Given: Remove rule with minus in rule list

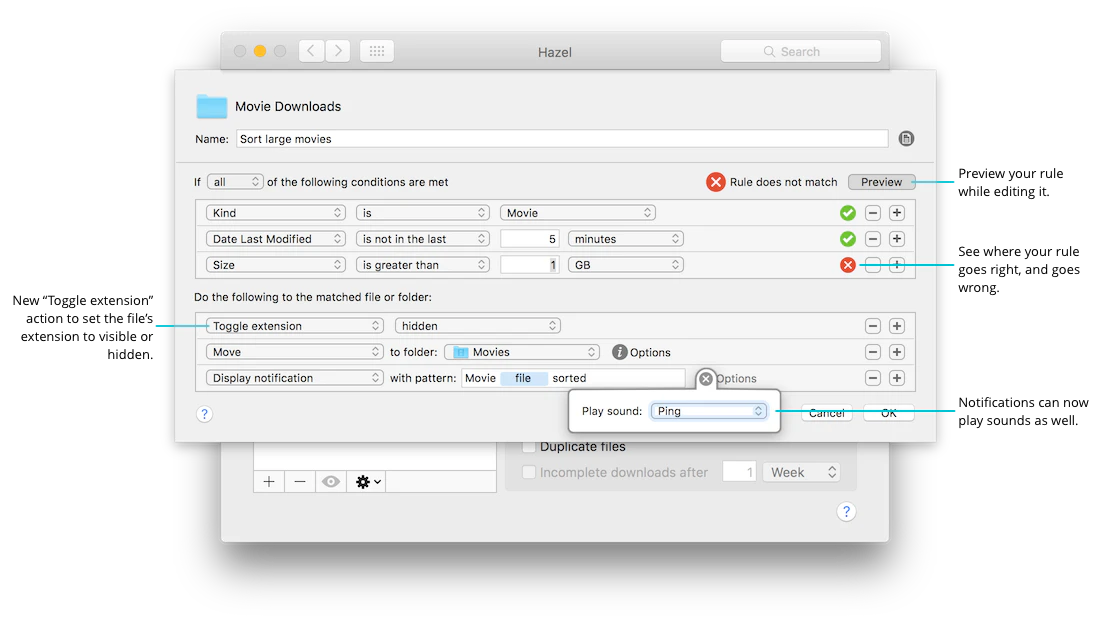Looking at the screenshot, I should click(x=300, y=482).
